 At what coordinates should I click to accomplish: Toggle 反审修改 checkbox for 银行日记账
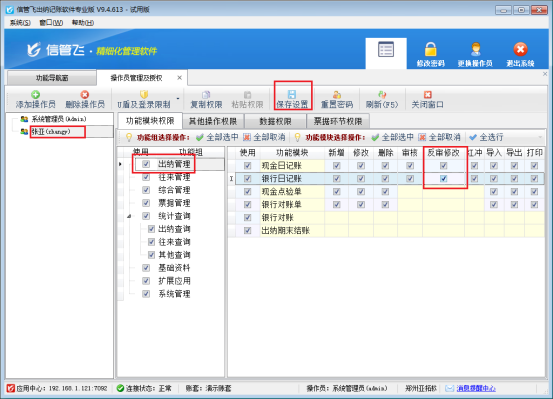tap(444, 179)
